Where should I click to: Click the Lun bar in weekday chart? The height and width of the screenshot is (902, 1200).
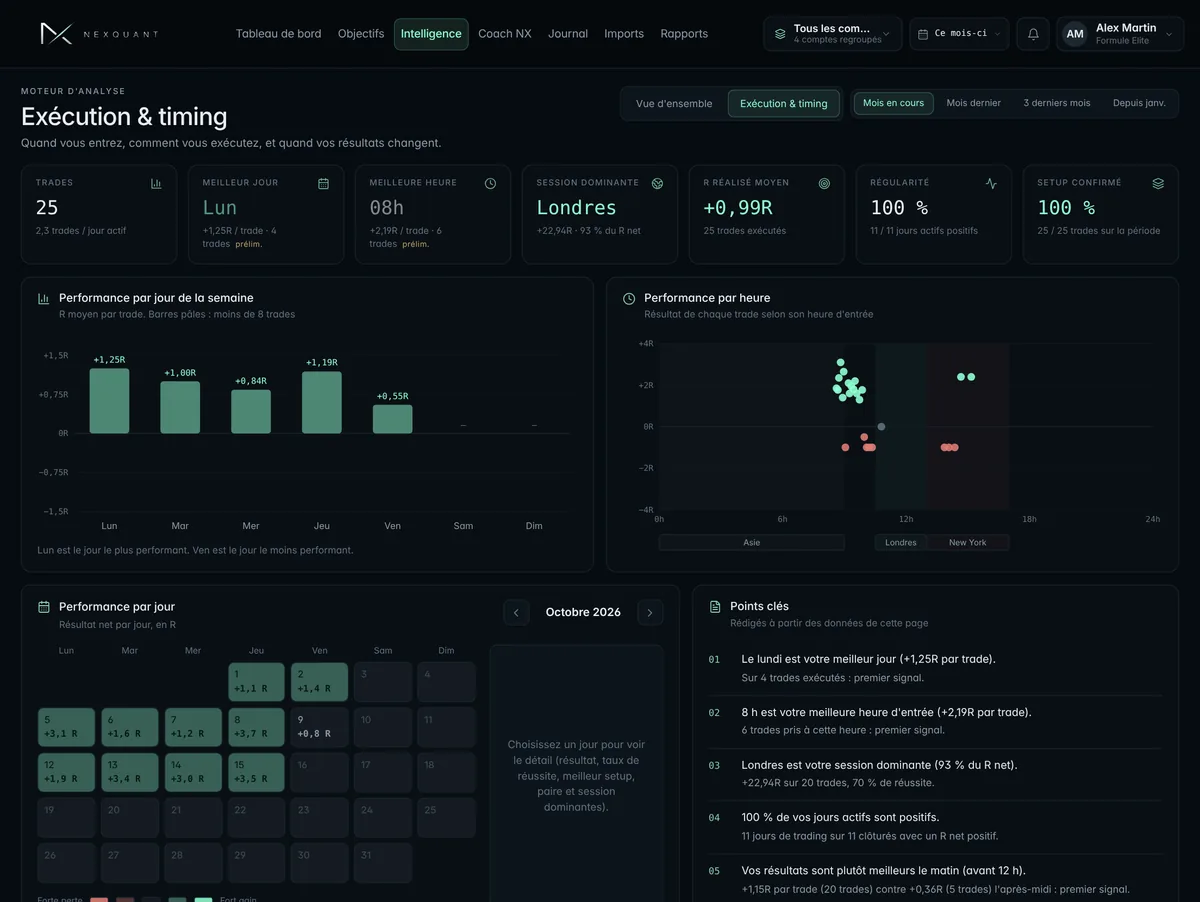(109, 401)
